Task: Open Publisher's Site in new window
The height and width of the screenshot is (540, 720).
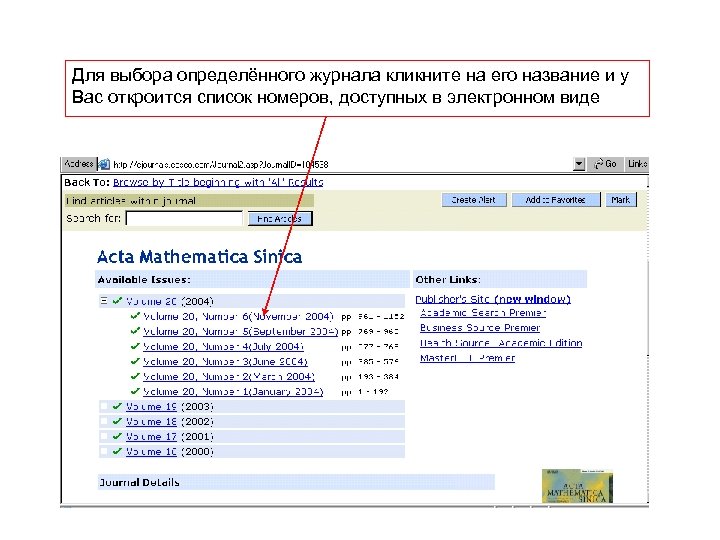Action: 493,299
